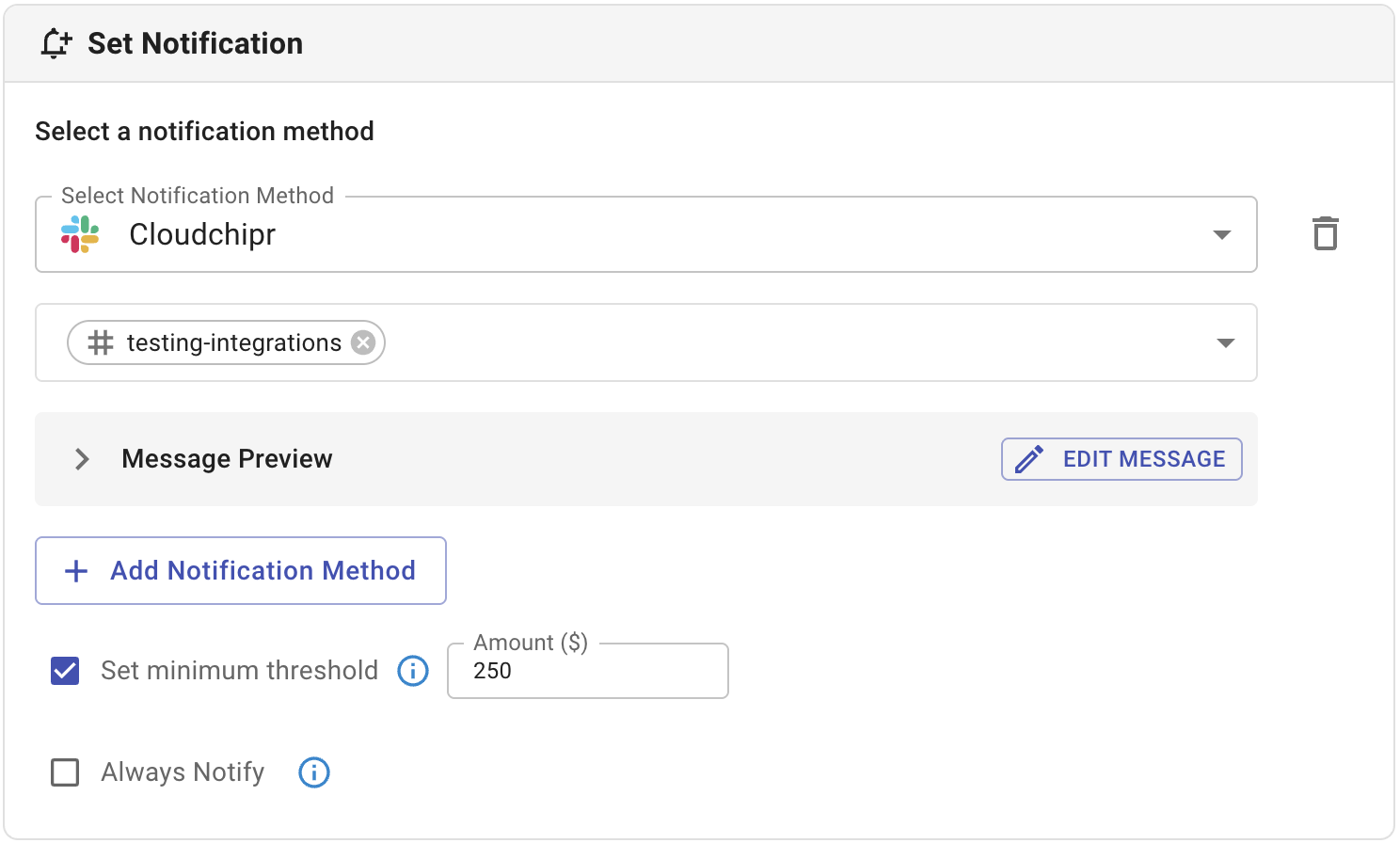Click the hash icon on testing-integrations chip
This screenshot has width=1400, height=843.
click(101, 342)
